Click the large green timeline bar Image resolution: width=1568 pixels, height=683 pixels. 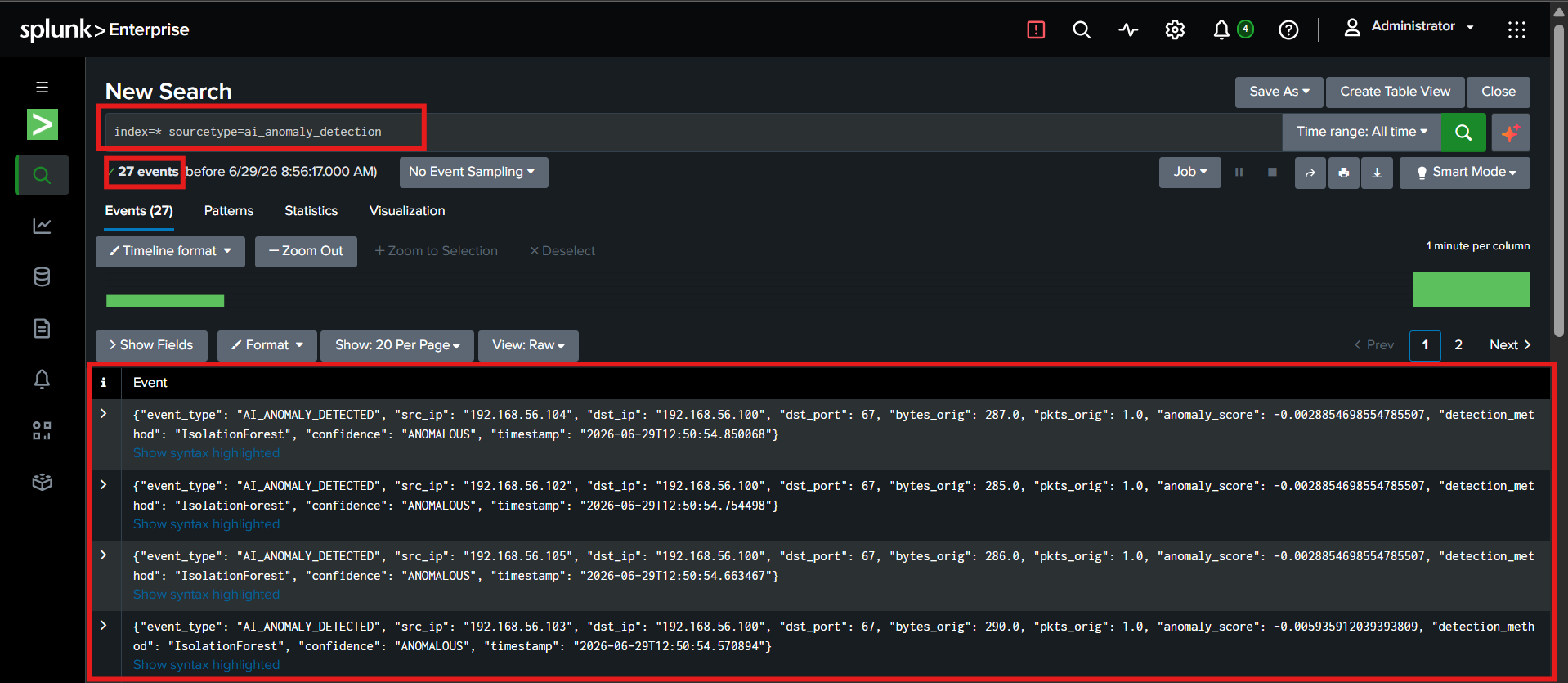pos(1471,290)
